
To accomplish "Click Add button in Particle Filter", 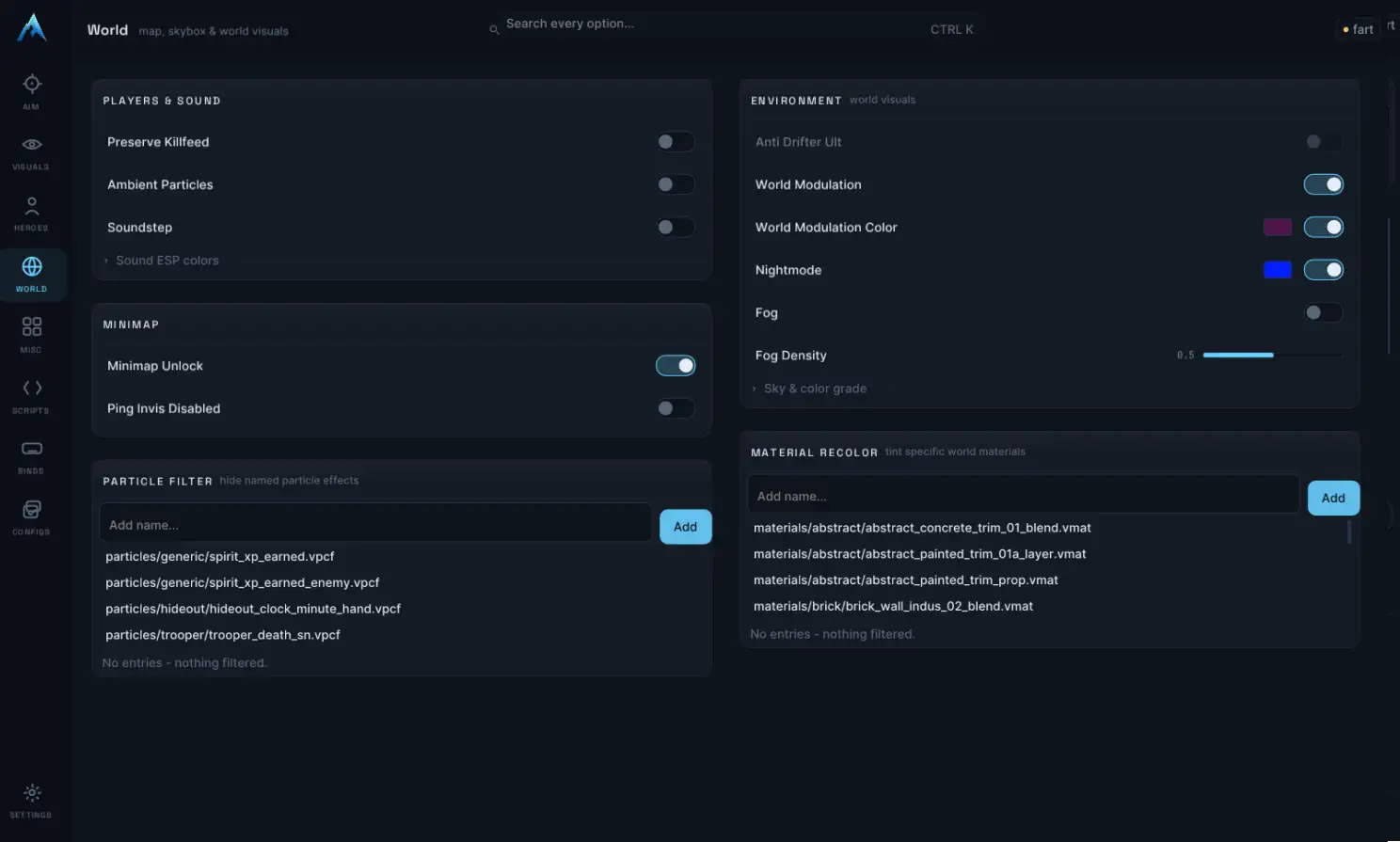I will [x=685, y=527].
